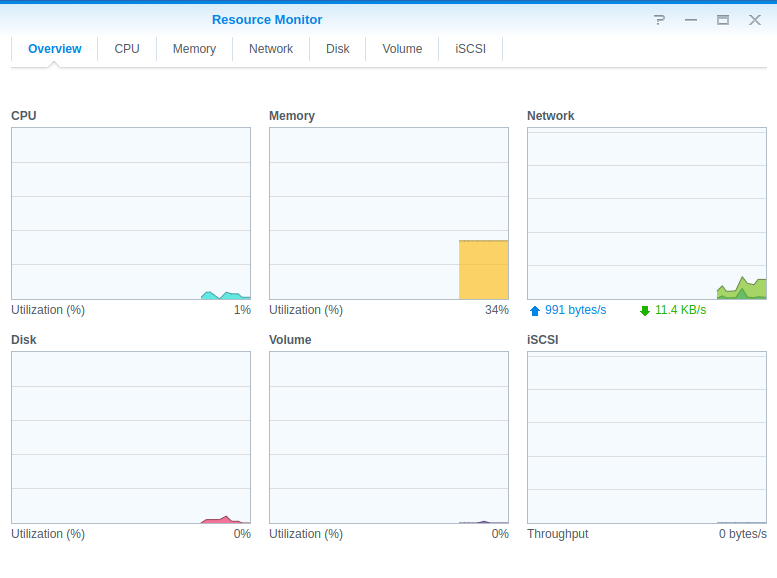Click the 11.4 KB/s download rate
This screenshot has height=578, width=777.
pyautogui.click(x=680, y=310)
